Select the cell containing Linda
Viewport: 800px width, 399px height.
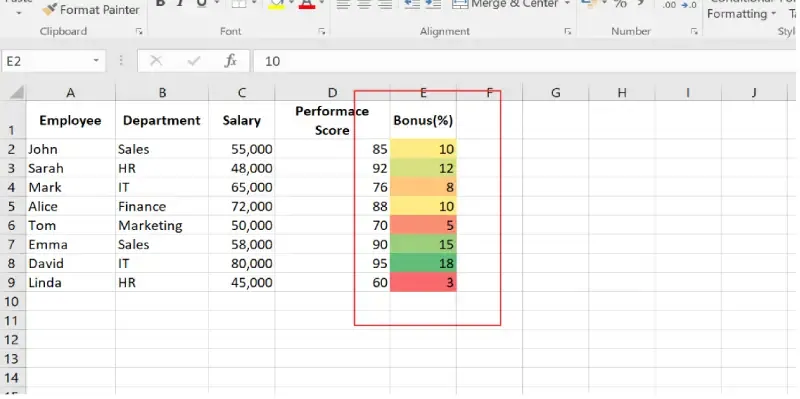(70, 283)
